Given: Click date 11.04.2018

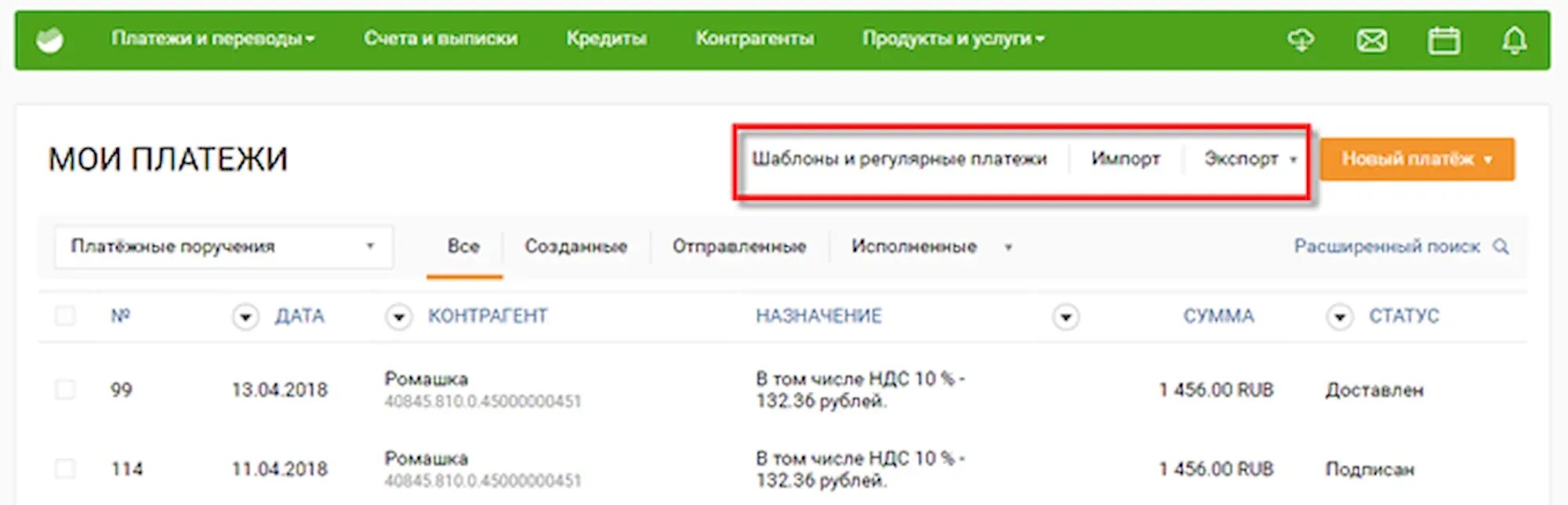Looking at the screenshot, I should 280,469.
